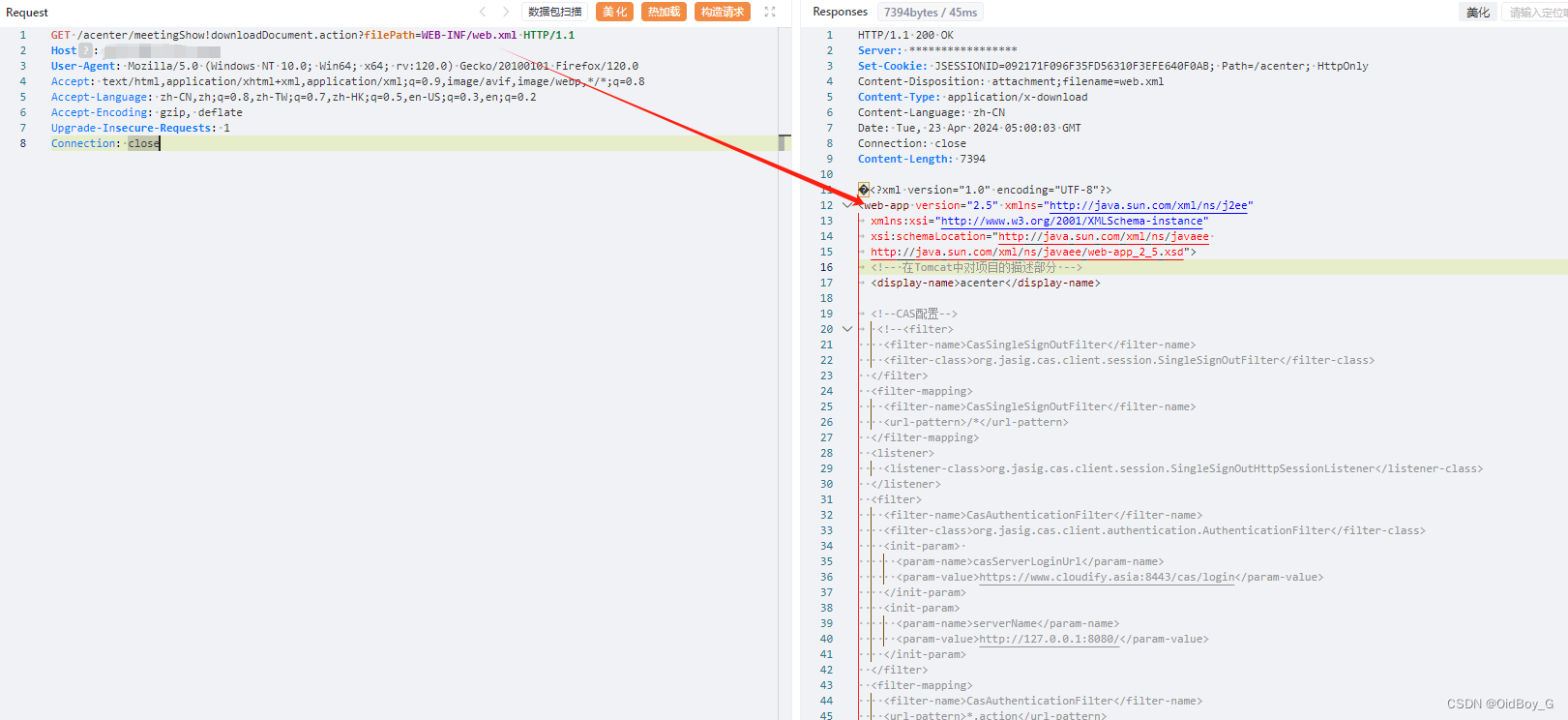Collapse the web-app fold arrow at line 12
The width and height of the screenshot is (1568, 720).
pyautogui.click(x=847, y=205)
